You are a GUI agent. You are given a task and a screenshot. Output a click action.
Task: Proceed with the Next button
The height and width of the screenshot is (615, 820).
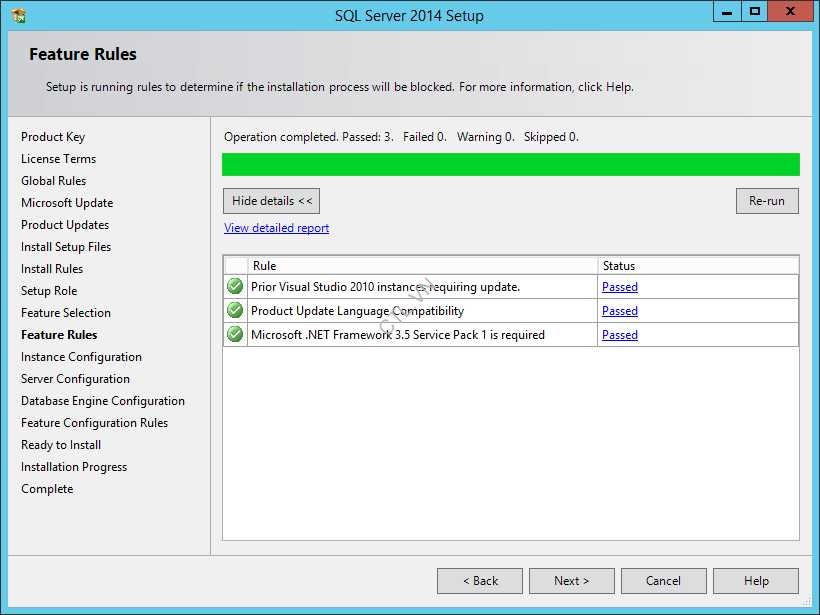pyautogui.click(x=571, y=580)
